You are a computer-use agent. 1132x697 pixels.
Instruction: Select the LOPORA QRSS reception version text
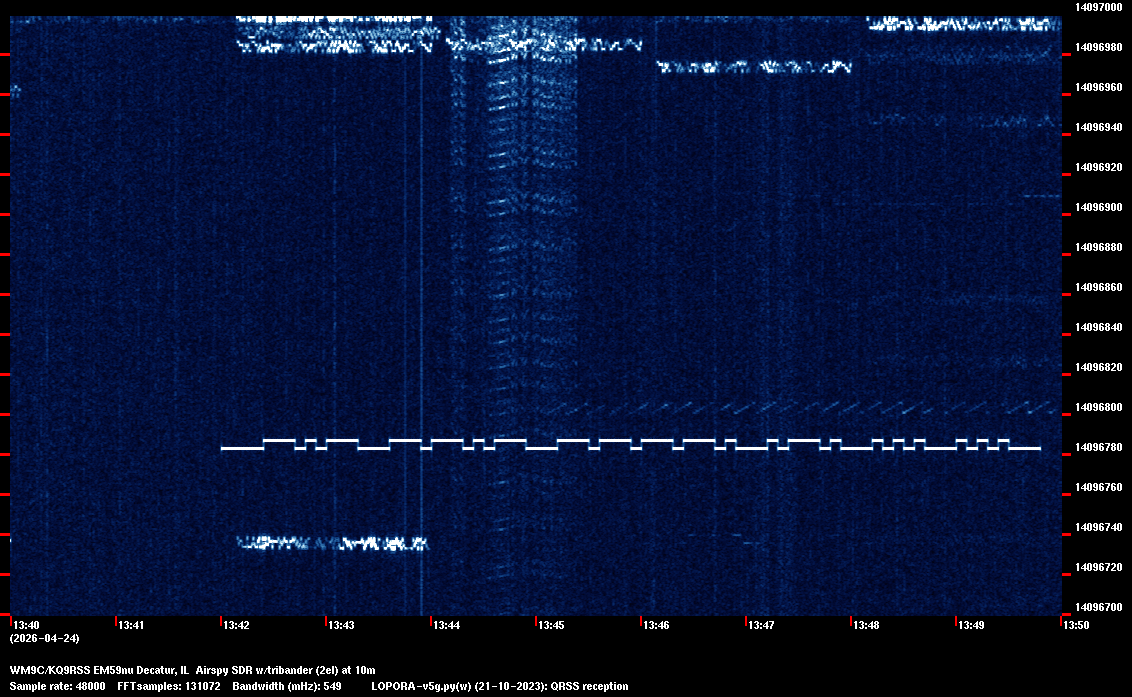(499, 687)
